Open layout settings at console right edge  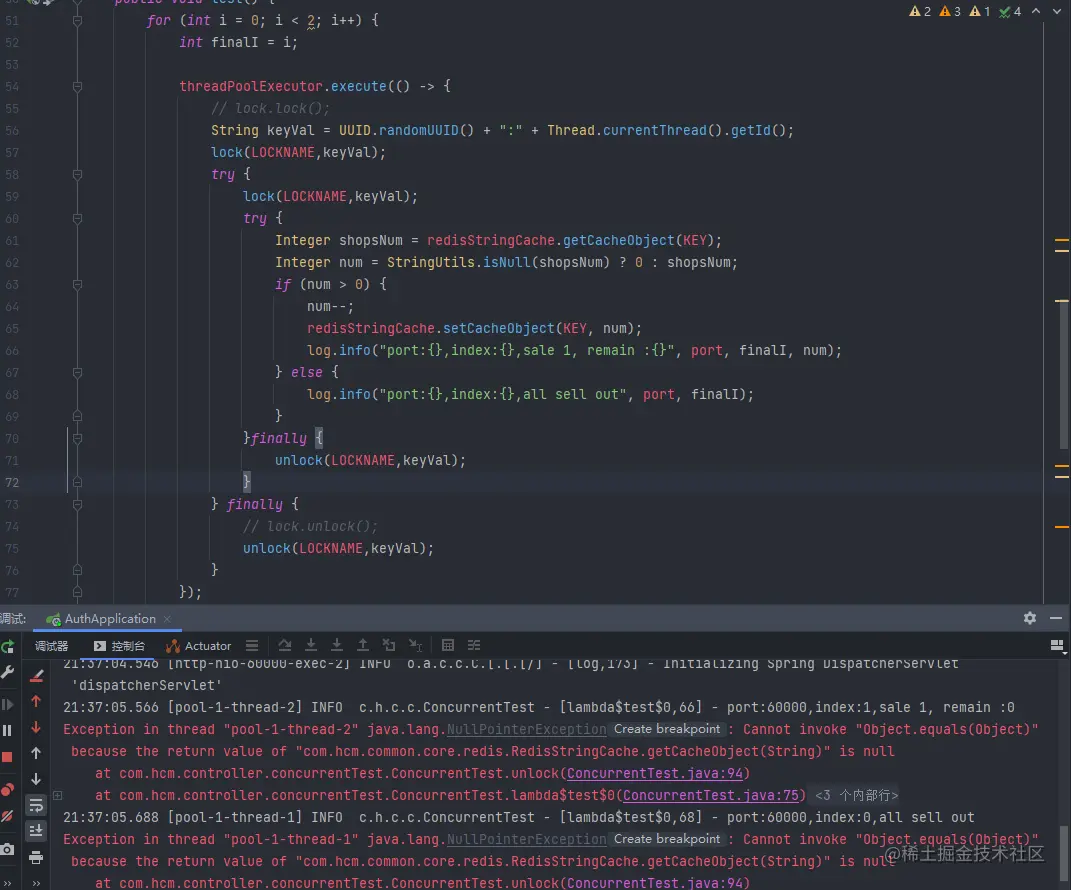tap(1057, 646)
